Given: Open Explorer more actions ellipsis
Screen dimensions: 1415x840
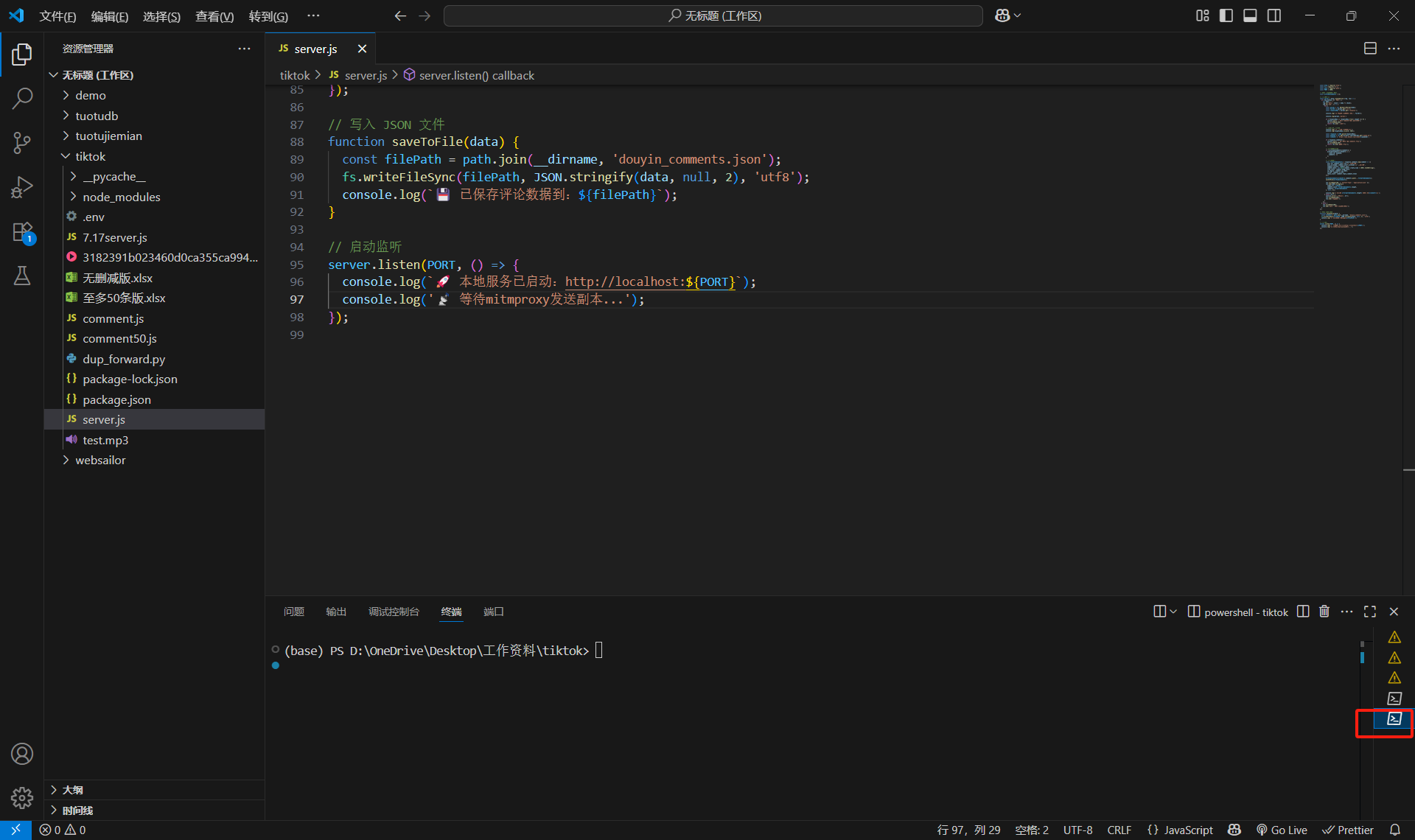Looking at the screenshot, I should (244, 48).
